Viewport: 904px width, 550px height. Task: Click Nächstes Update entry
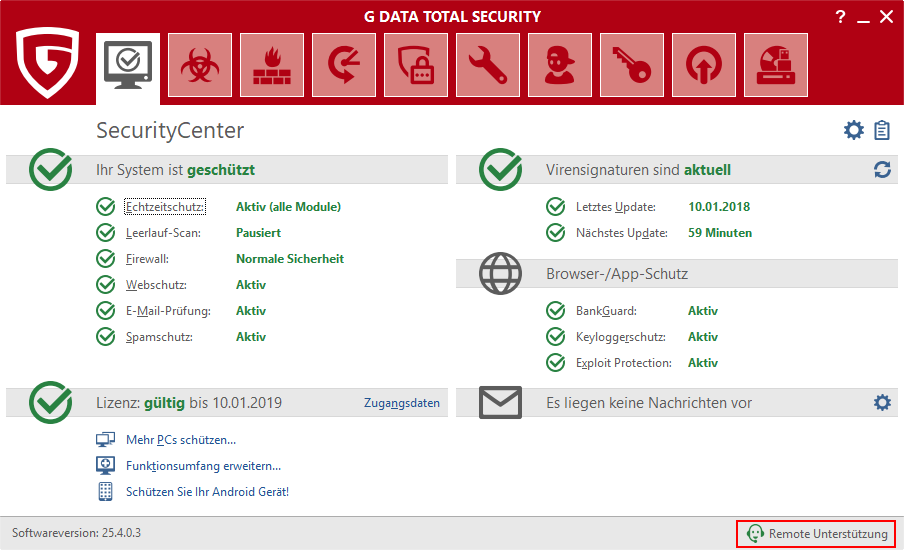(622, 233)
